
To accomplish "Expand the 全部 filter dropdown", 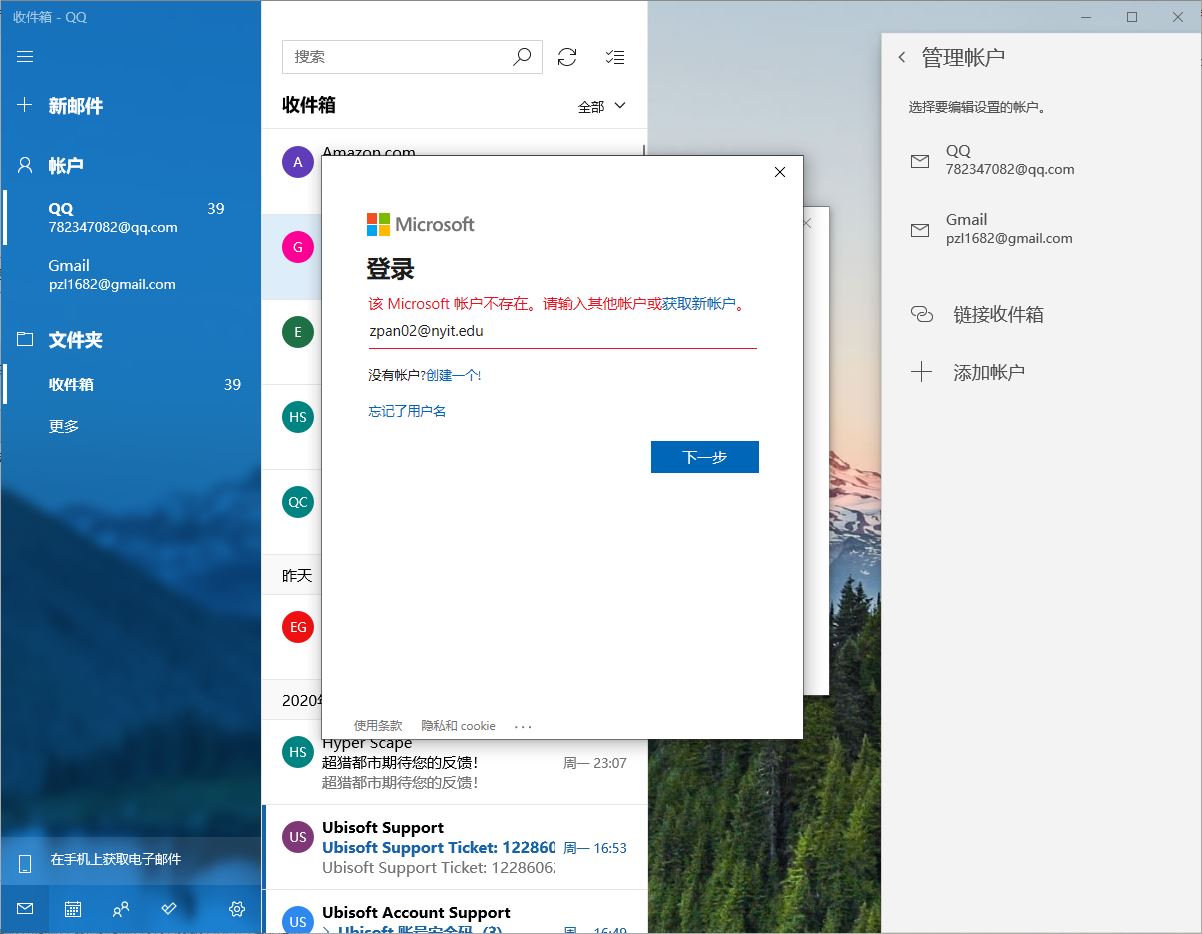I will [x=602, y=106].
